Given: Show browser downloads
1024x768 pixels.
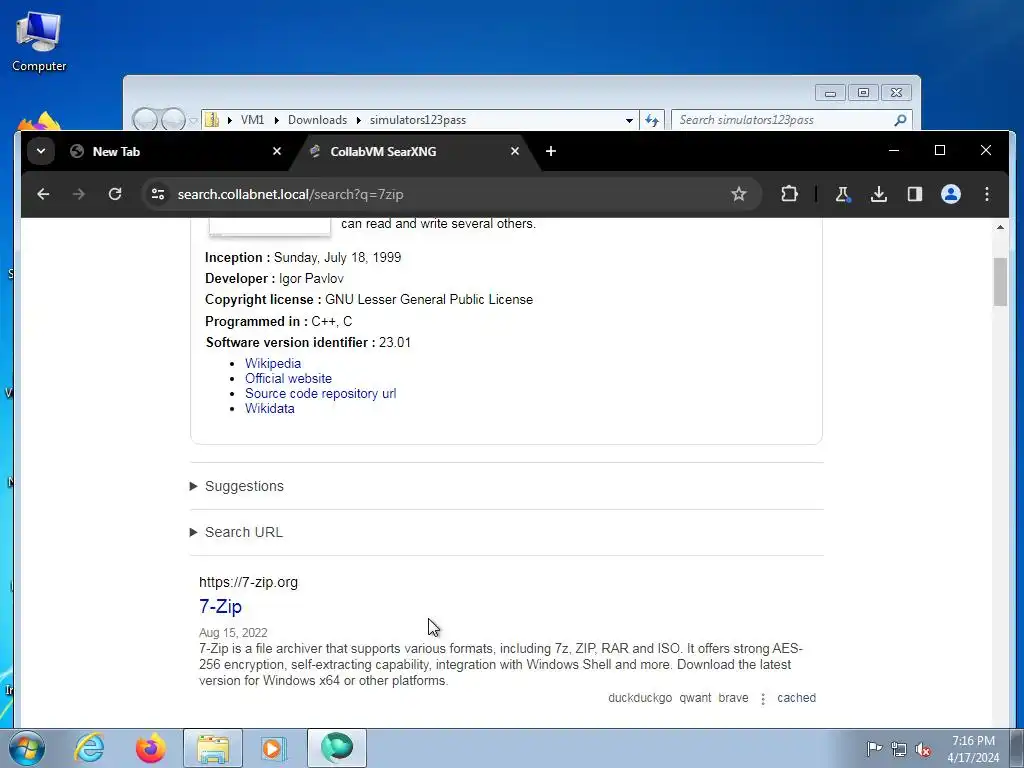Looking at the screenshot, I should (878, 194).
